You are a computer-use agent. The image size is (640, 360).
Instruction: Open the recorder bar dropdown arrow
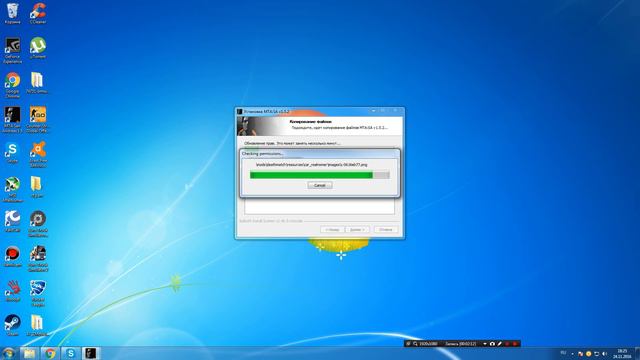pyautogui.click(x=485, y=344)
